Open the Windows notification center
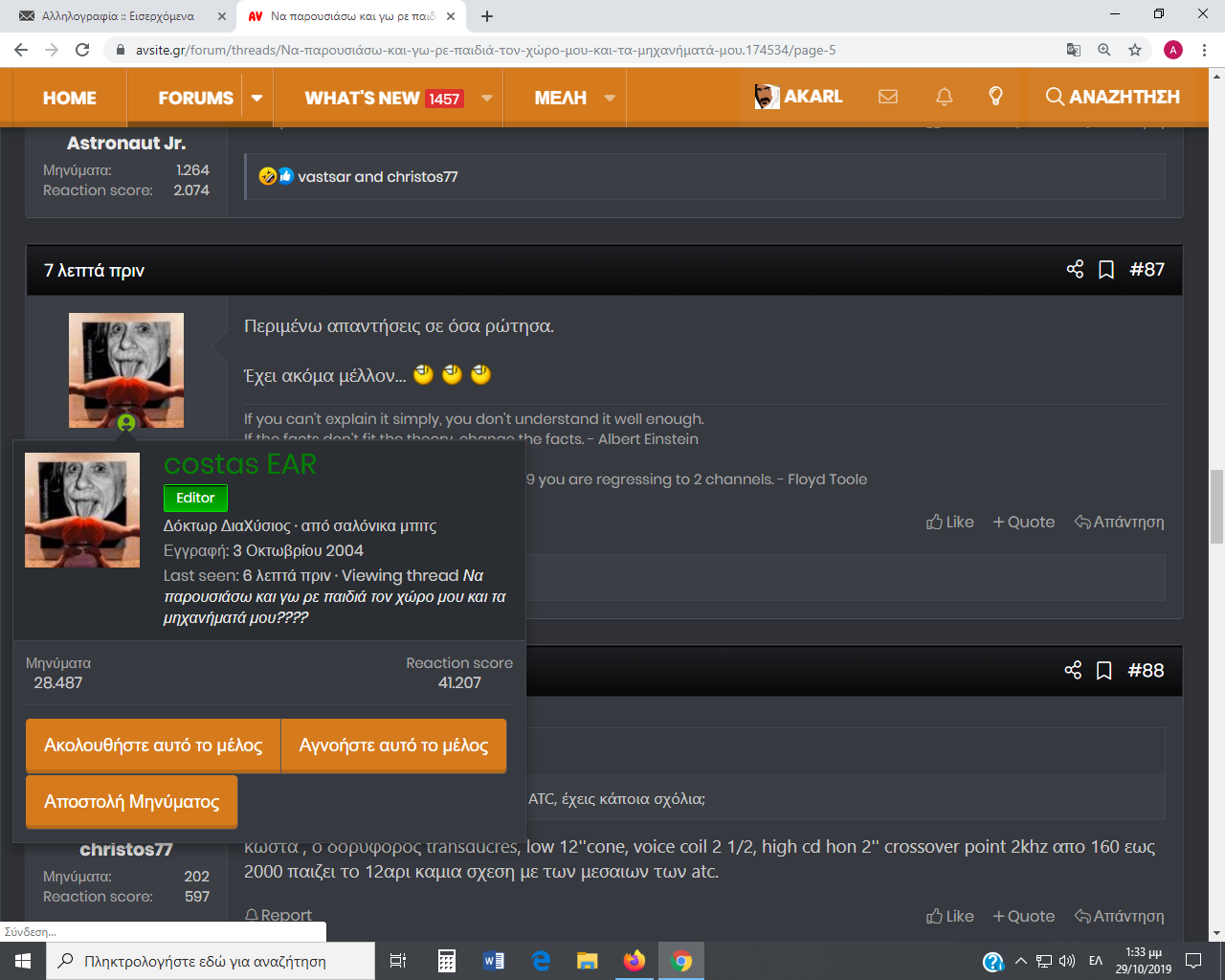Image resolution: width=1225 pixels, height=980 pixels. (x=1193, y=961)
